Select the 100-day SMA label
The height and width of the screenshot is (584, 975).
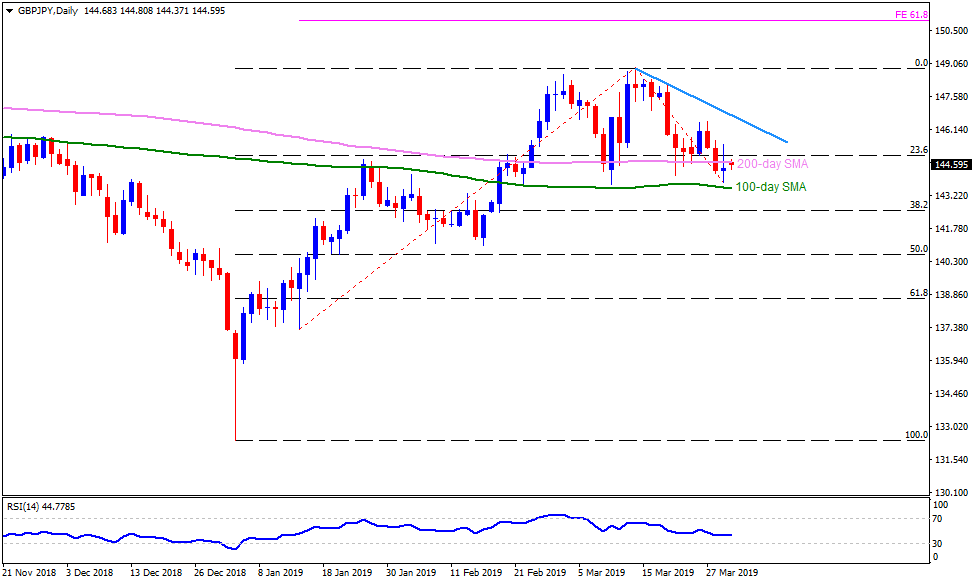click(771, 187)
